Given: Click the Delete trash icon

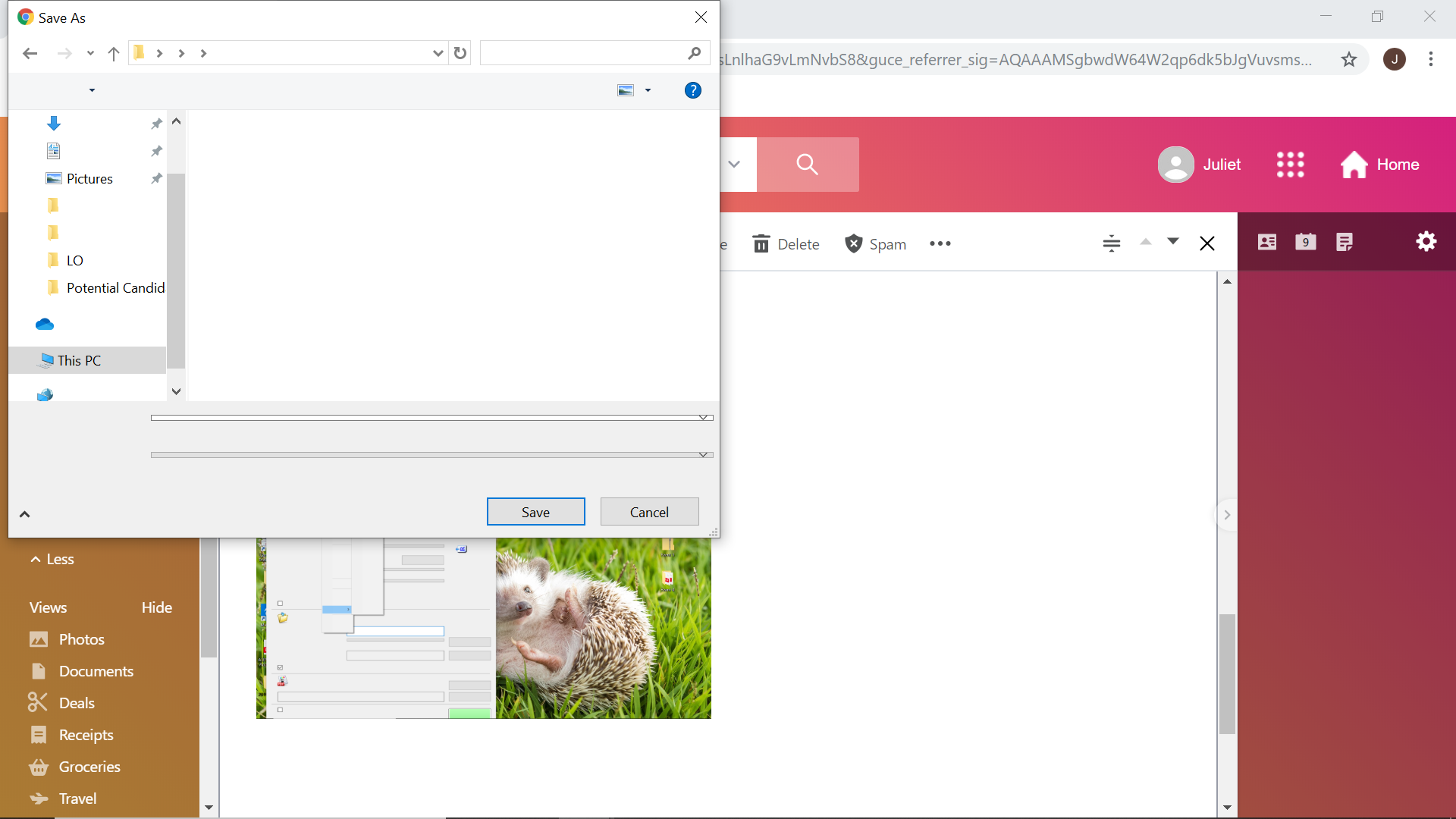Looking at the screenshot, I should point(761,244).
